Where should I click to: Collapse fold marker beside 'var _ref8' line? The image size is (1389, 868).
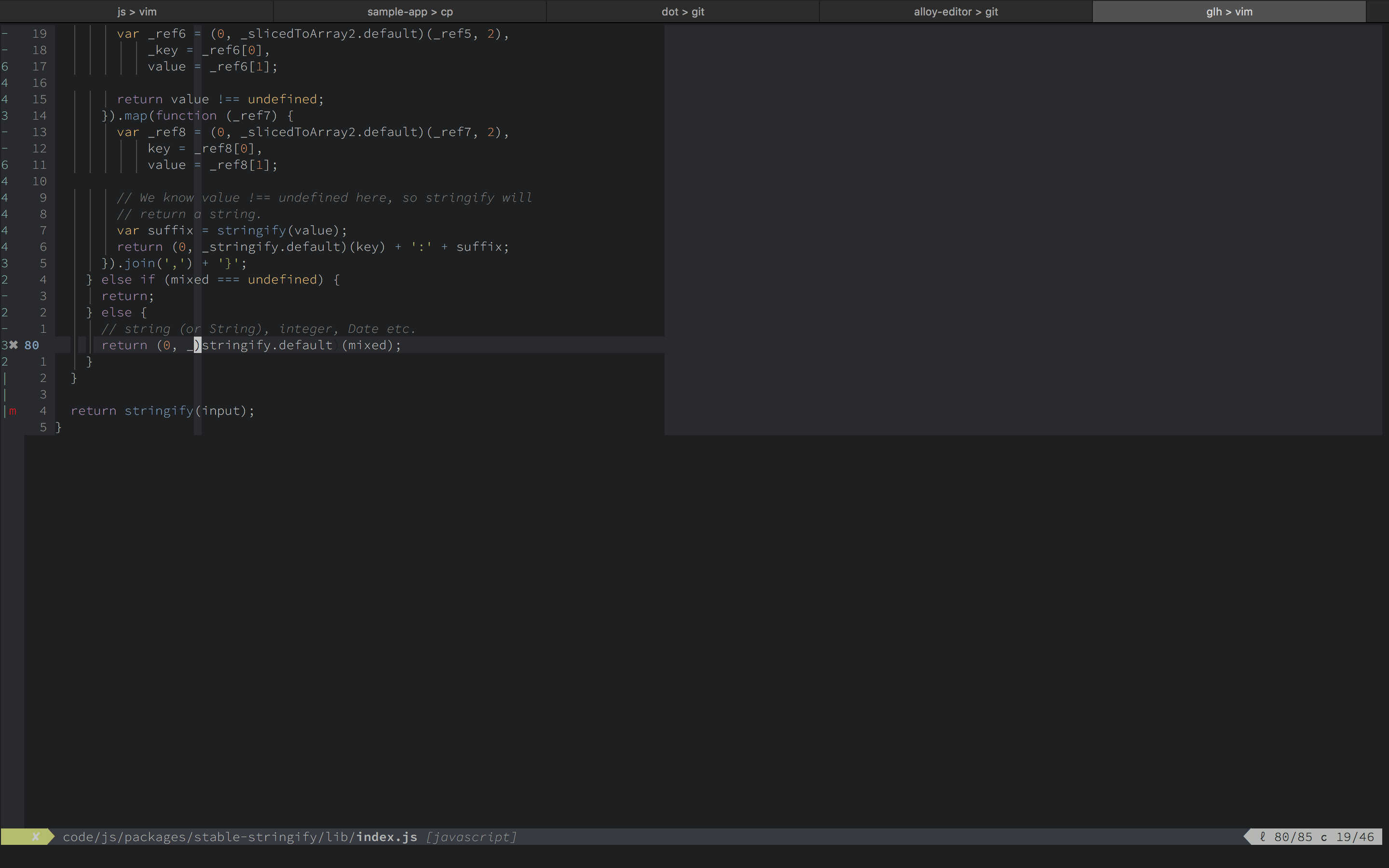(5, 132)
